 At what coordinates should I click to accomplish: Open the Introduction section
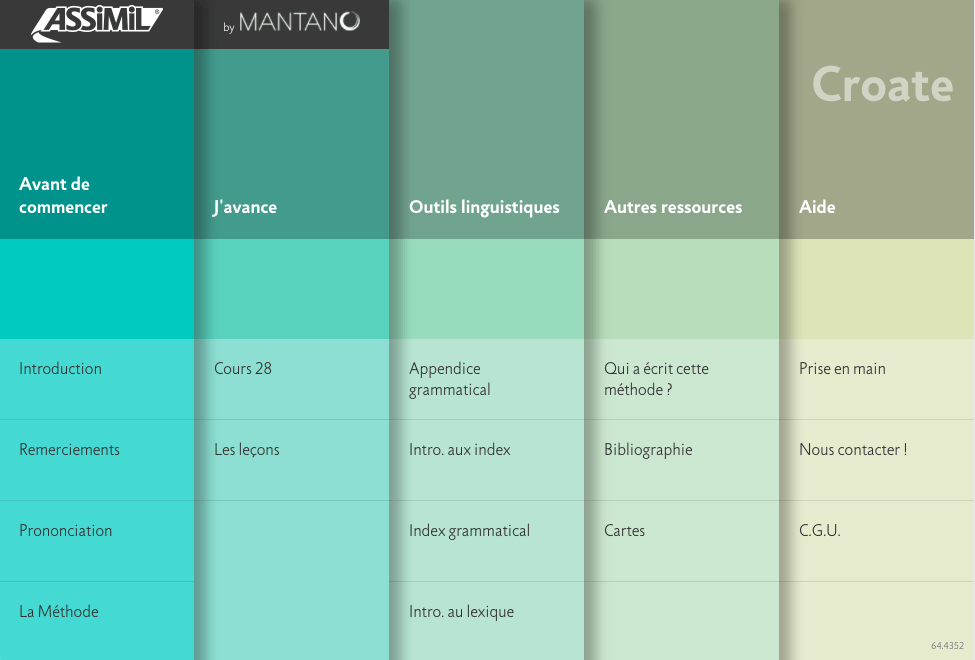click(61, 369)
